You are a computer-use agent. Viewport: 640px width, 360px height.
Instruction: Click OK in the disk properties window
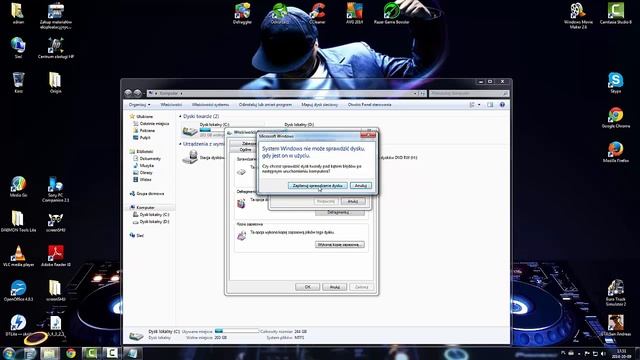point(307,287)
